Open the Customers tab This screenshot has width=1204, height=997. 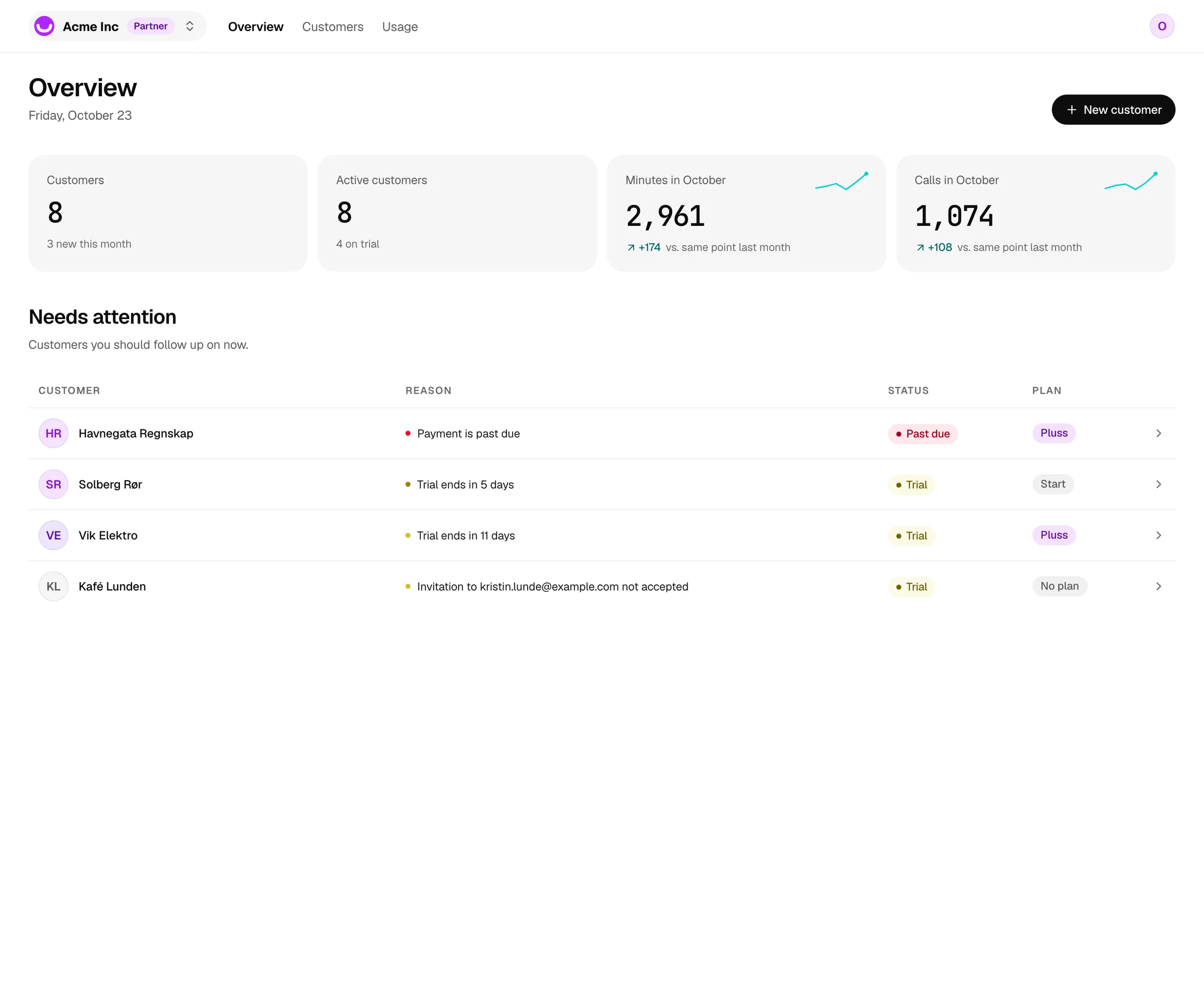pos(333,27)
